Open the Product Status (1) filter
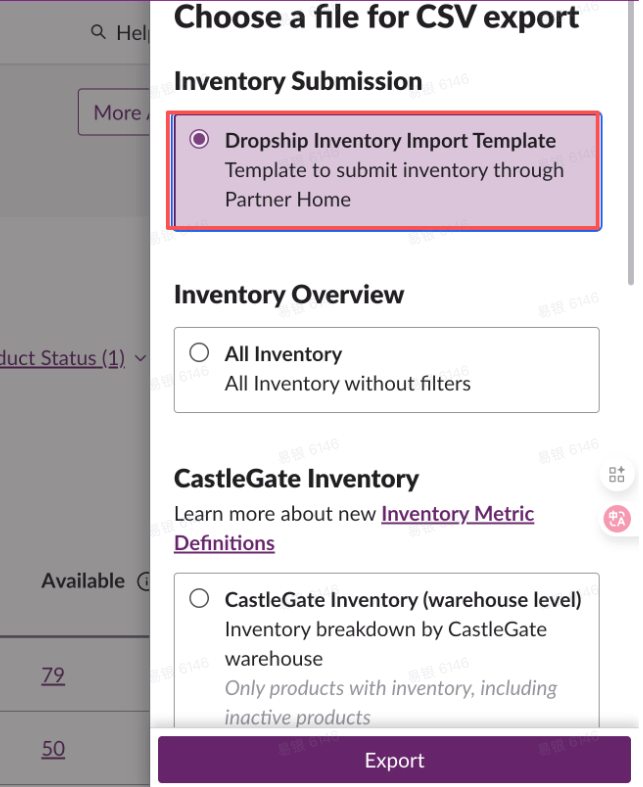 pos(62,358)
